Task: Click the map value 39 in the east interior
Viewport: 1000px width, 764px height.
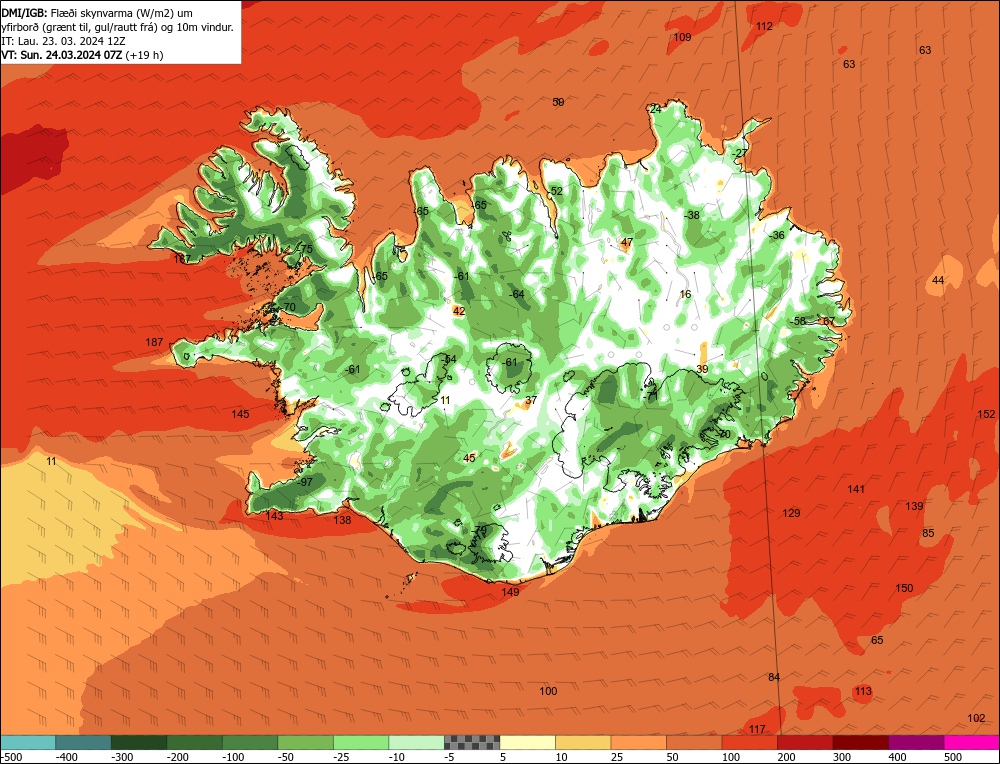Action: (702, 369)
